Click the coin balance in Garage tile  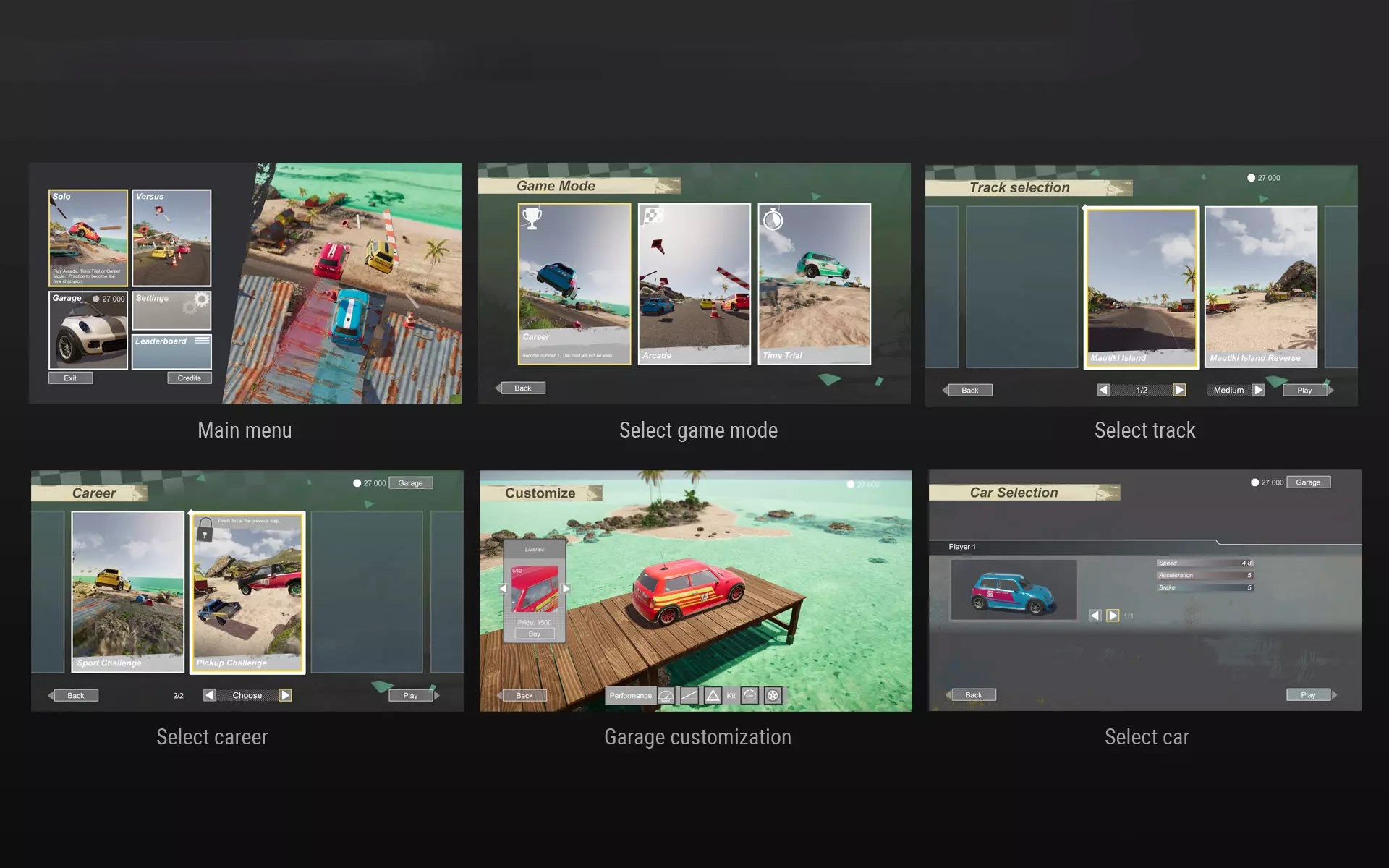(109, 299)
